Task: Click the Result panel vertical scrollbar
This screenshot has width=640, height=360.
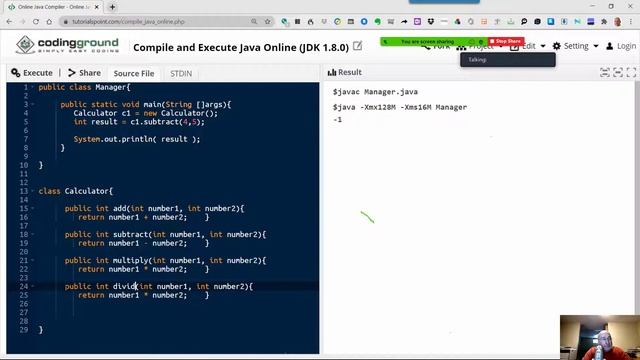Action: click(x=637, y=216)
